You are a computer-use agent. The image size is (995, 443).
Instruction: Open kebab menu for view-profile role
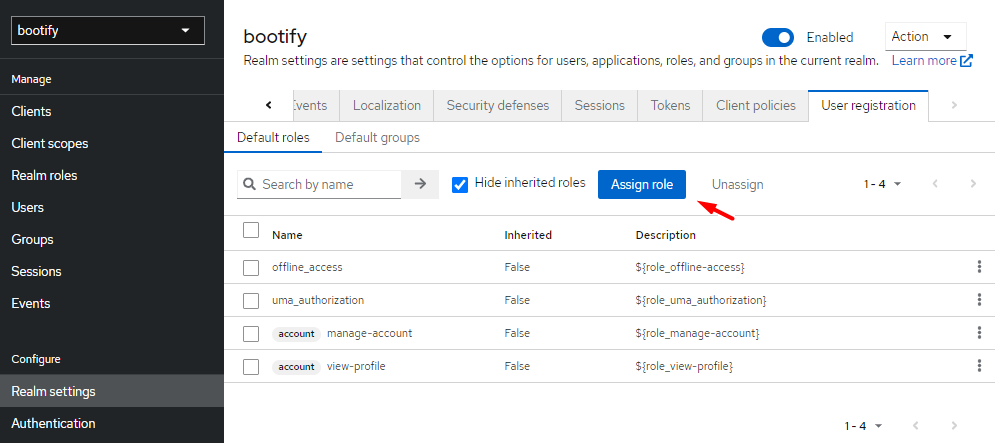pyautogui.click(x=979, y=367)
